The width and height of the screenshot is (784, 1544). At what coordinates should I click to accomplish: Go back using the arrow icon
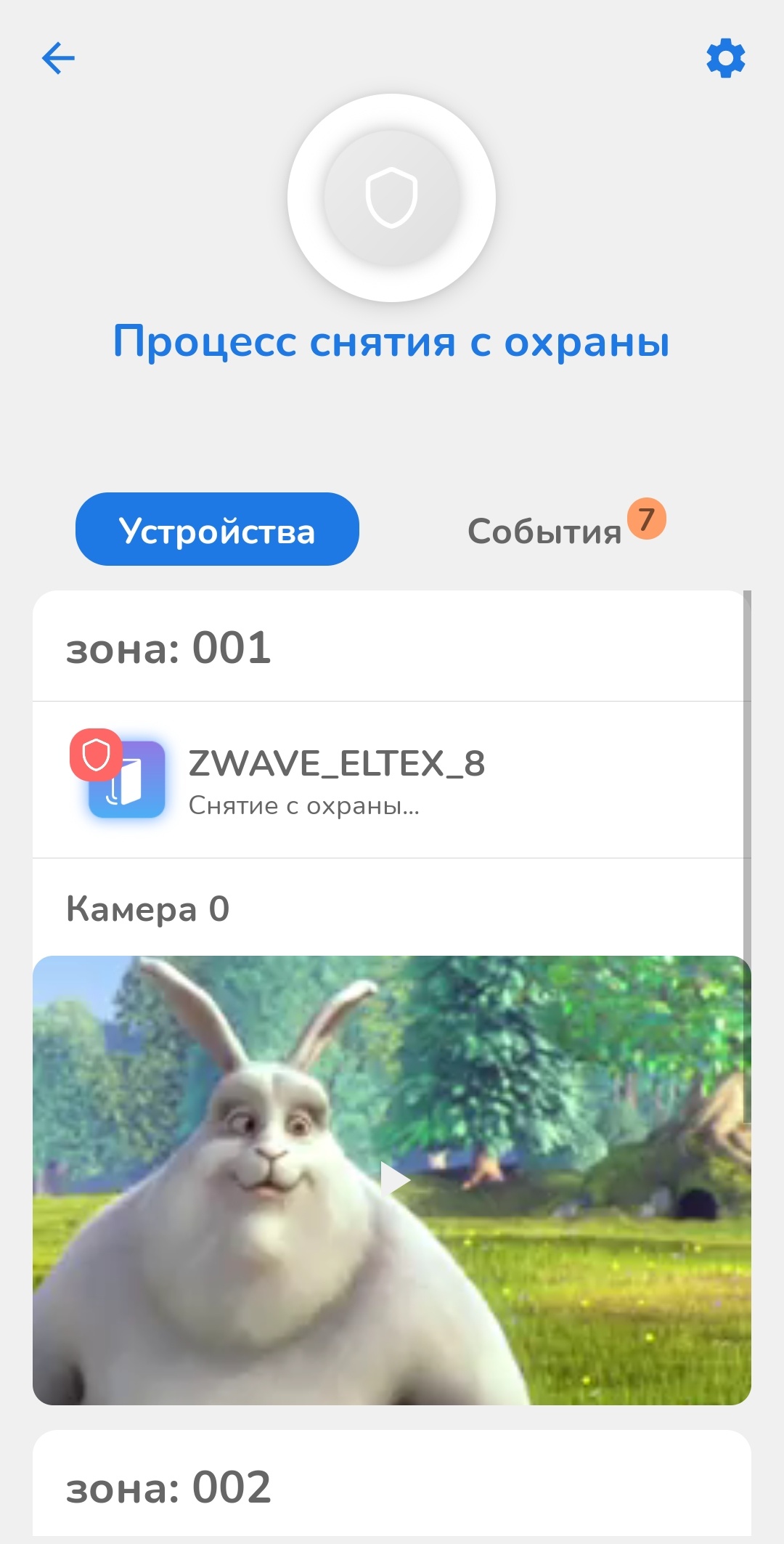[58, 58]
